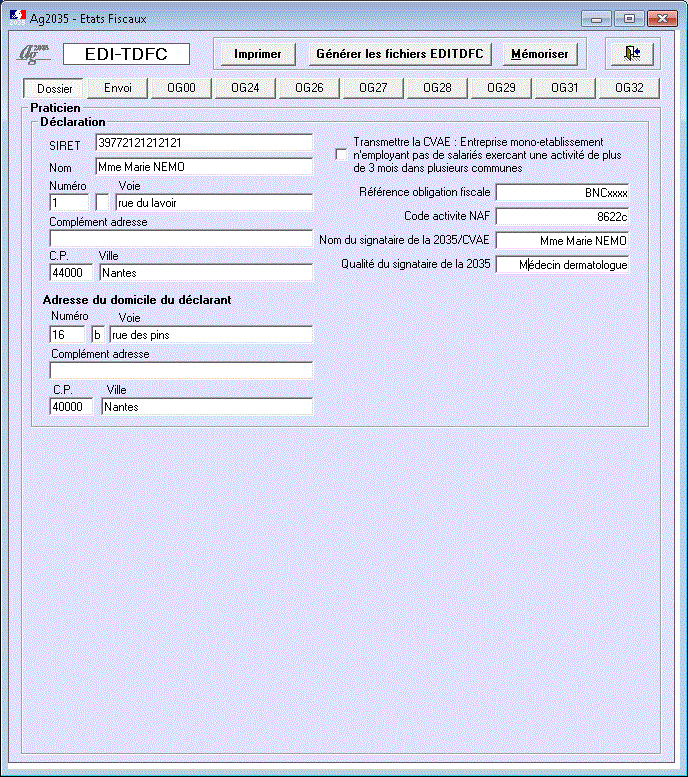688x777 pixels.
Task: Select the Code activité NAF field
Action: click(563, 215)
